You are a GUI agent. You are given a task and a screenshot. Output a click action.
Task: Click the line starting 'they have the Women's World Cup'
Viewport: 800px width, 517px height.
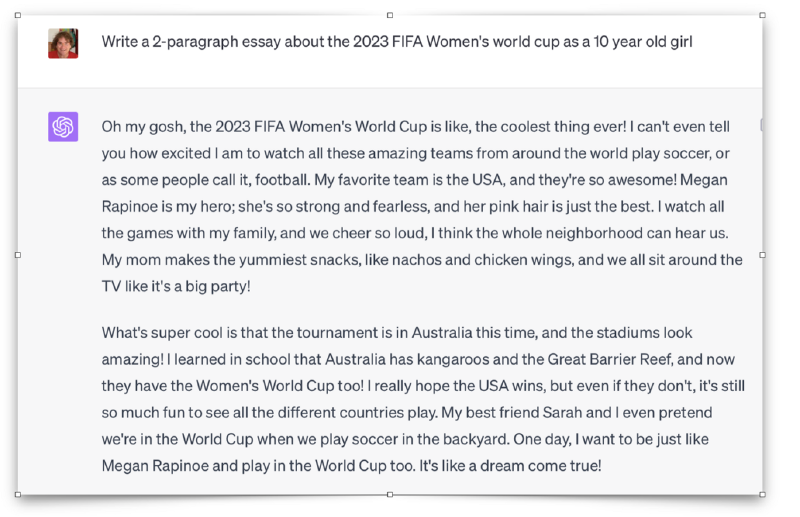click(x=423, y=386)
